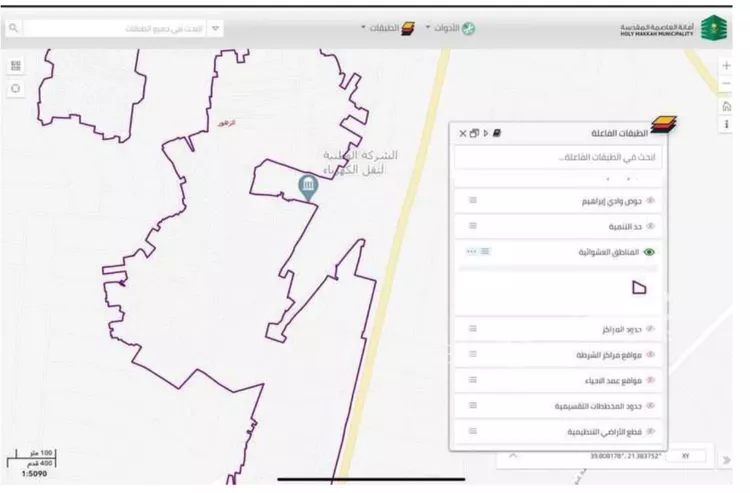The width and height of the screenshot is (750, 493).
Task: Open the مواقع مراكز الشرطة list handle
Action: 473,354
